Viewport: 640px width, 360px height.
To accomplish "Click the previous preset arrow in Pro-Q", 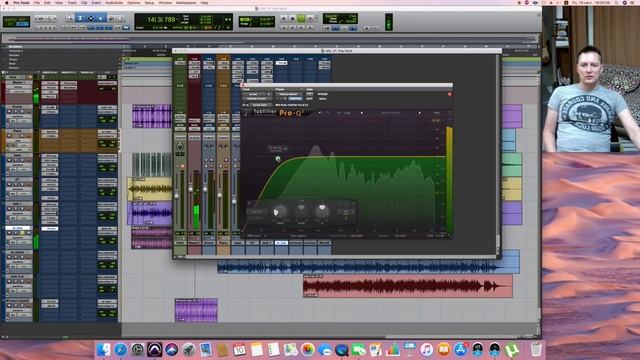I will coord(362,113).
